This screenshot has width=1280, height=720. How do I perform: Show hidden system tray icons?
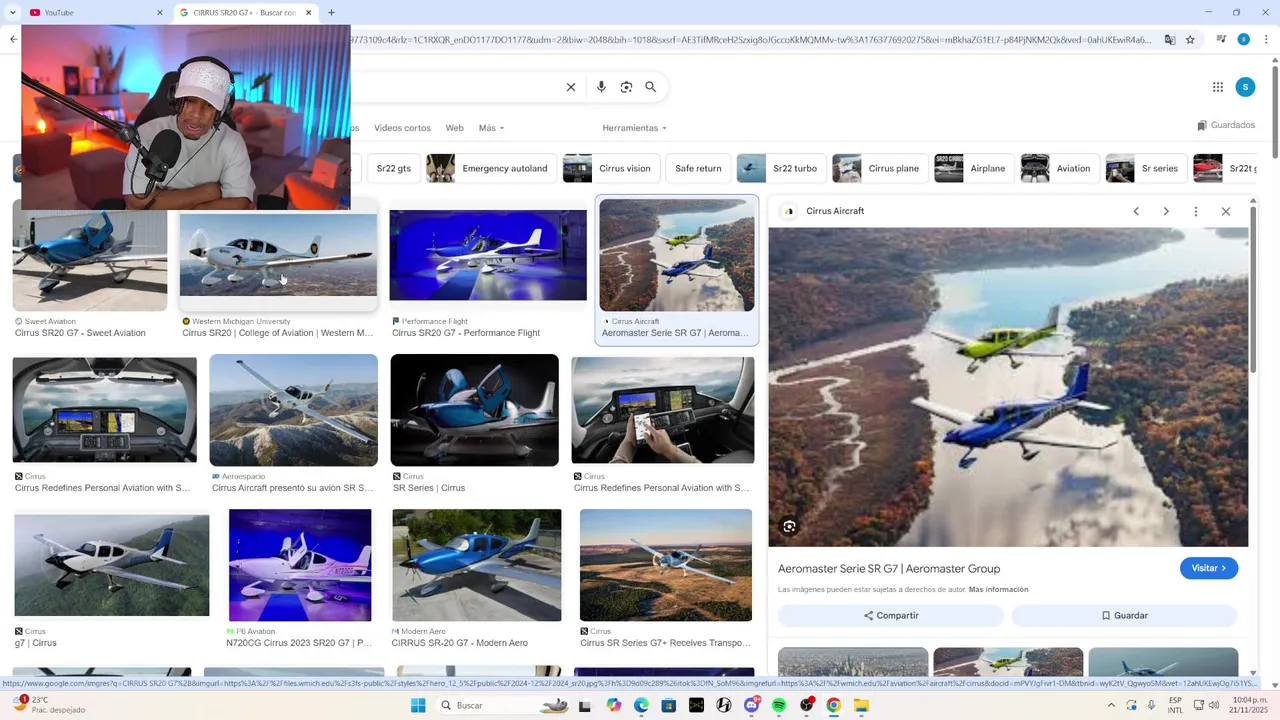(1111, 705)
